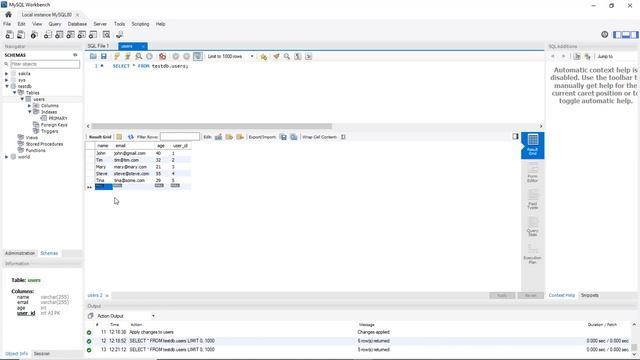The image size is (640, 360).
Task: Click Find magnifier icon in editor toolbar
Action: click(287, 56)
